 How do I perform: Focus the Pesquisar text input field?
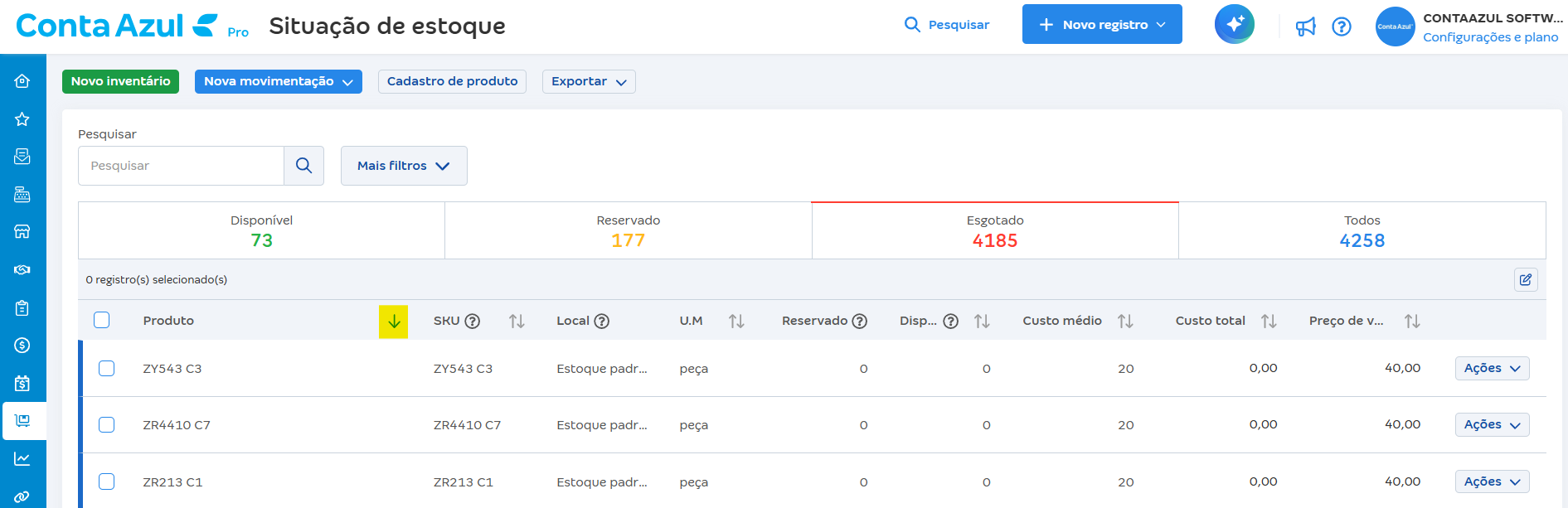(181, 166)
